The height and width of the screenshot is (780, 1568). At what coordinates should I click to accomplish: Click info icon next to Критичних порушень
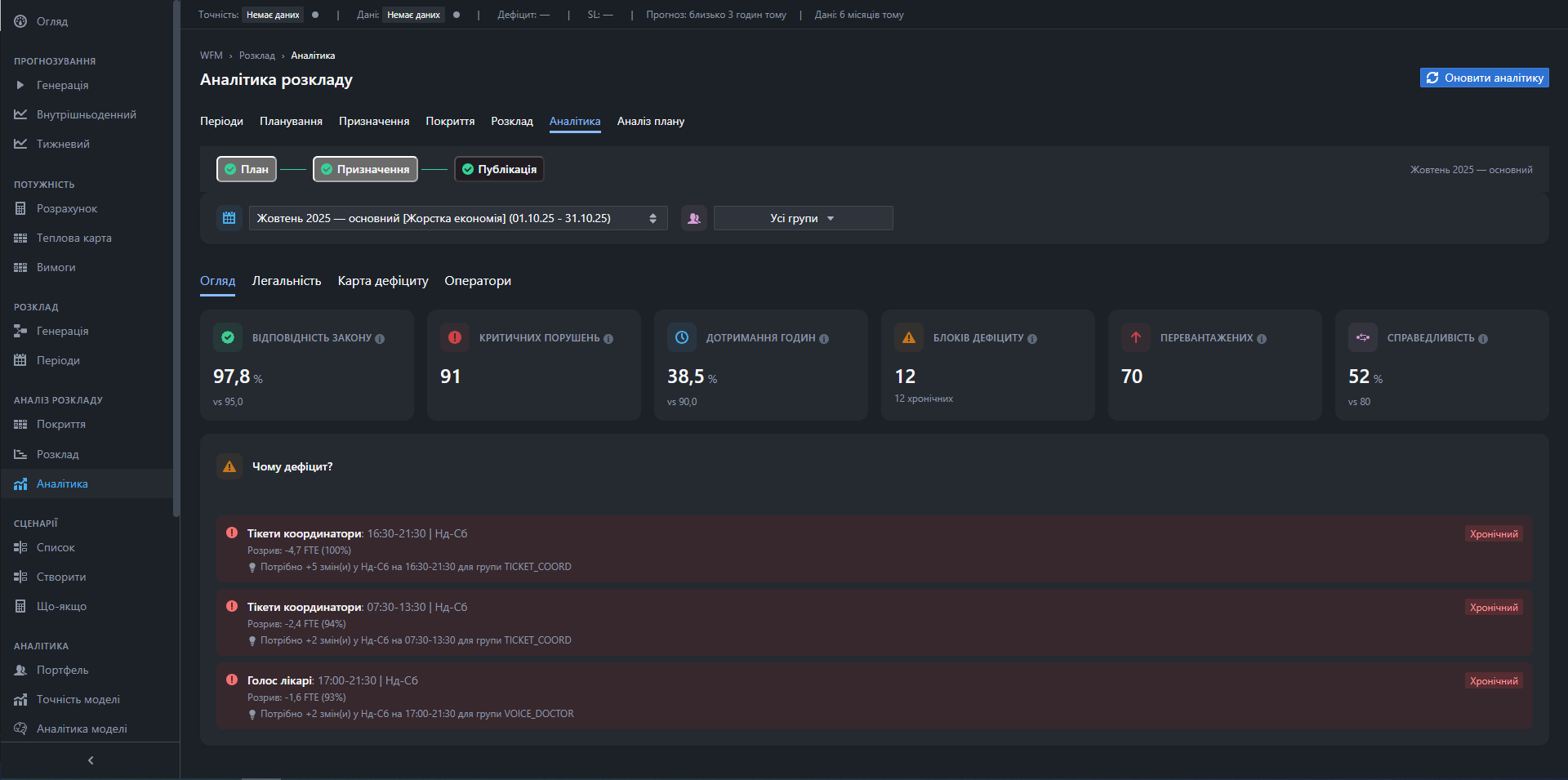tap(608, 339)
